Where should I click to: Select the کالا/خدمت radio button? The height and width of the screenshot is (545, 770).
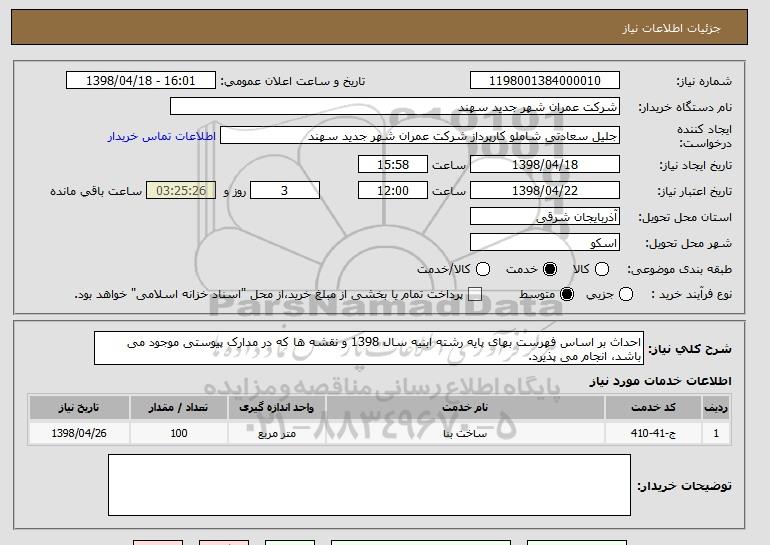click(483, 269)
